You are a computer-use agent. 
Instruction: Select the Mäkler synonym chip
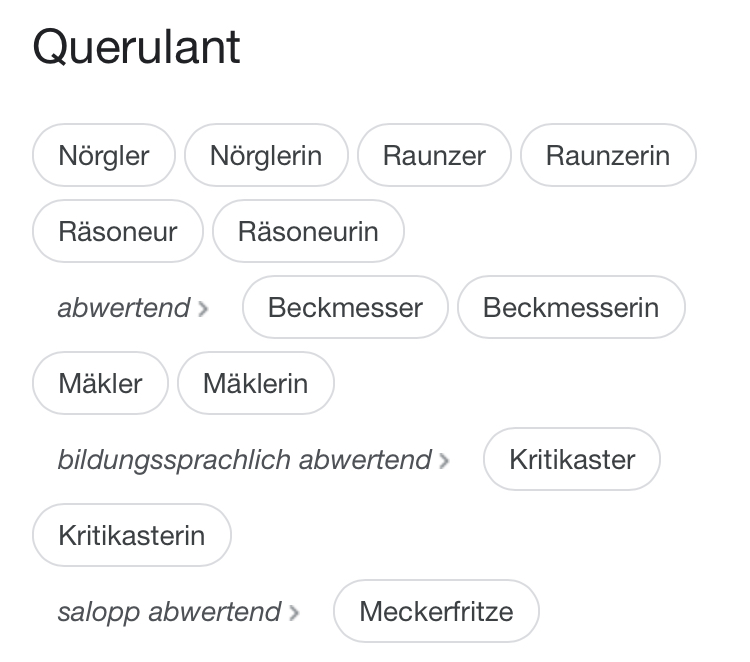click(101, 384)
